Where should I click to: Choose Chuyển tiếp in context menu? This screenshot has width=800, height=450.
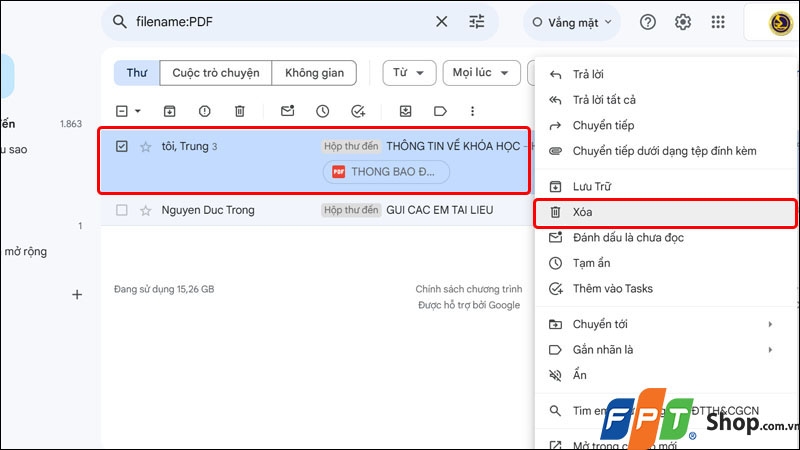[665, 126]
